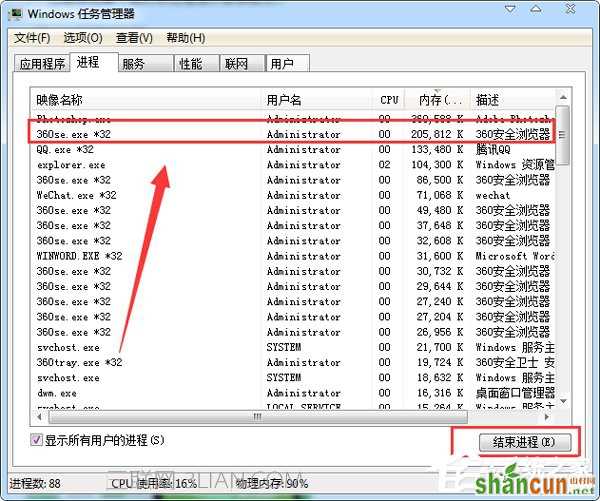Select the 360tray.exe *32 process
The width and height of the screenshot is (600, 501).
[x=293, y=362]
